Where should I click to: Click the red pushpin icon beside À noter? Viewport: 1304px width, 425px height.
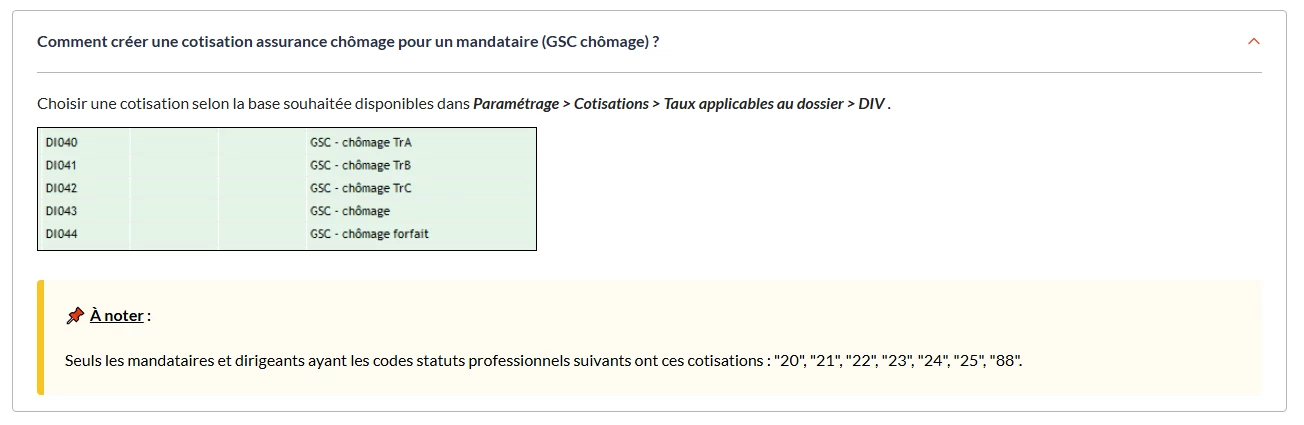(75, 316)
